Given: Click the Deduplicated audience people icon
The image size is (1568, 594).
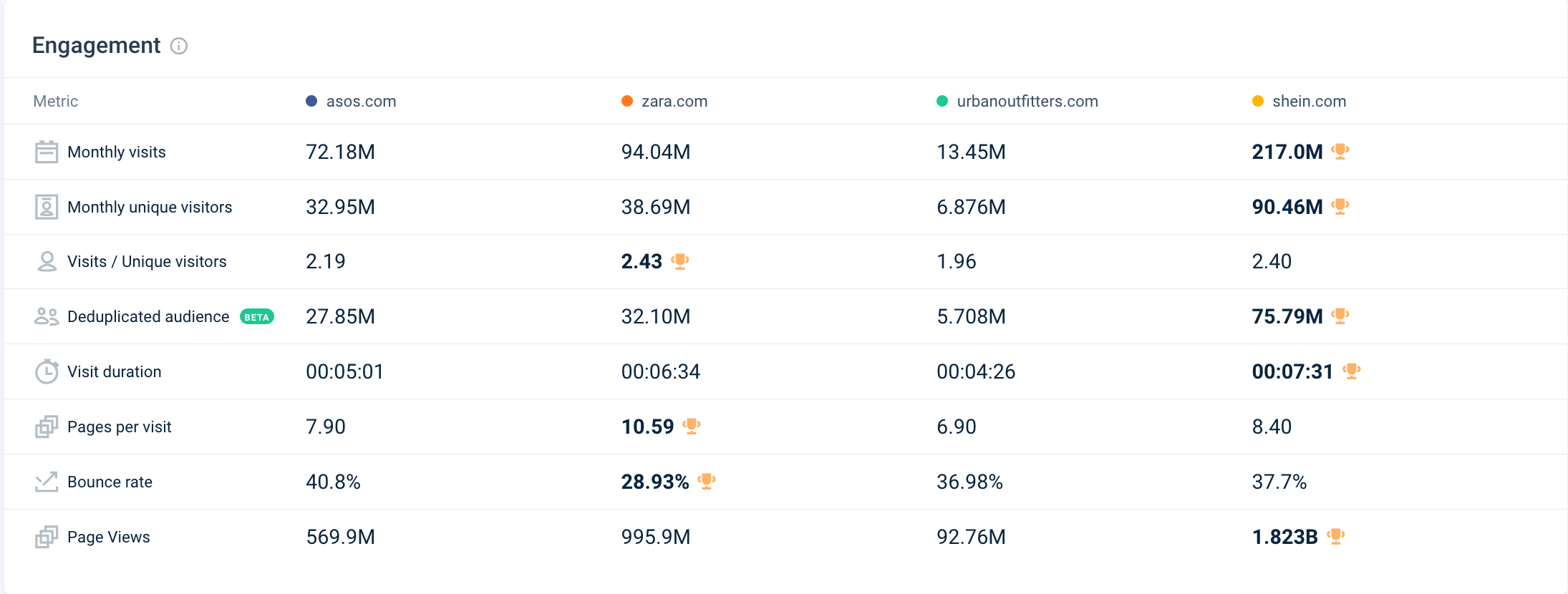Looking at the screenshot, I should (x=47, y=316).
